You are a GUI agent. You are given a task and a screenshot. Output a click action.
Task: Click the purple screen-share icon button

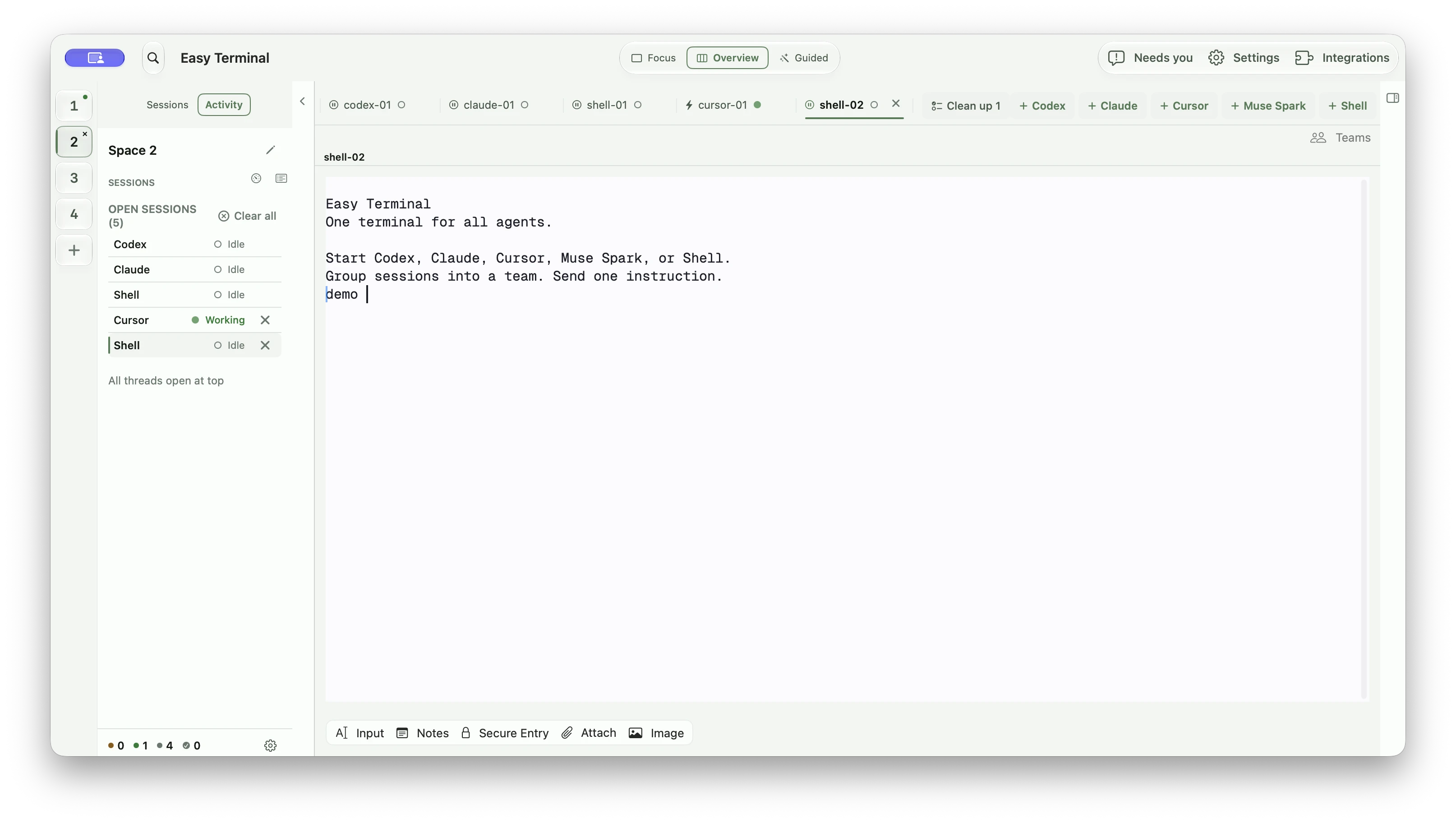click(94, 58)
